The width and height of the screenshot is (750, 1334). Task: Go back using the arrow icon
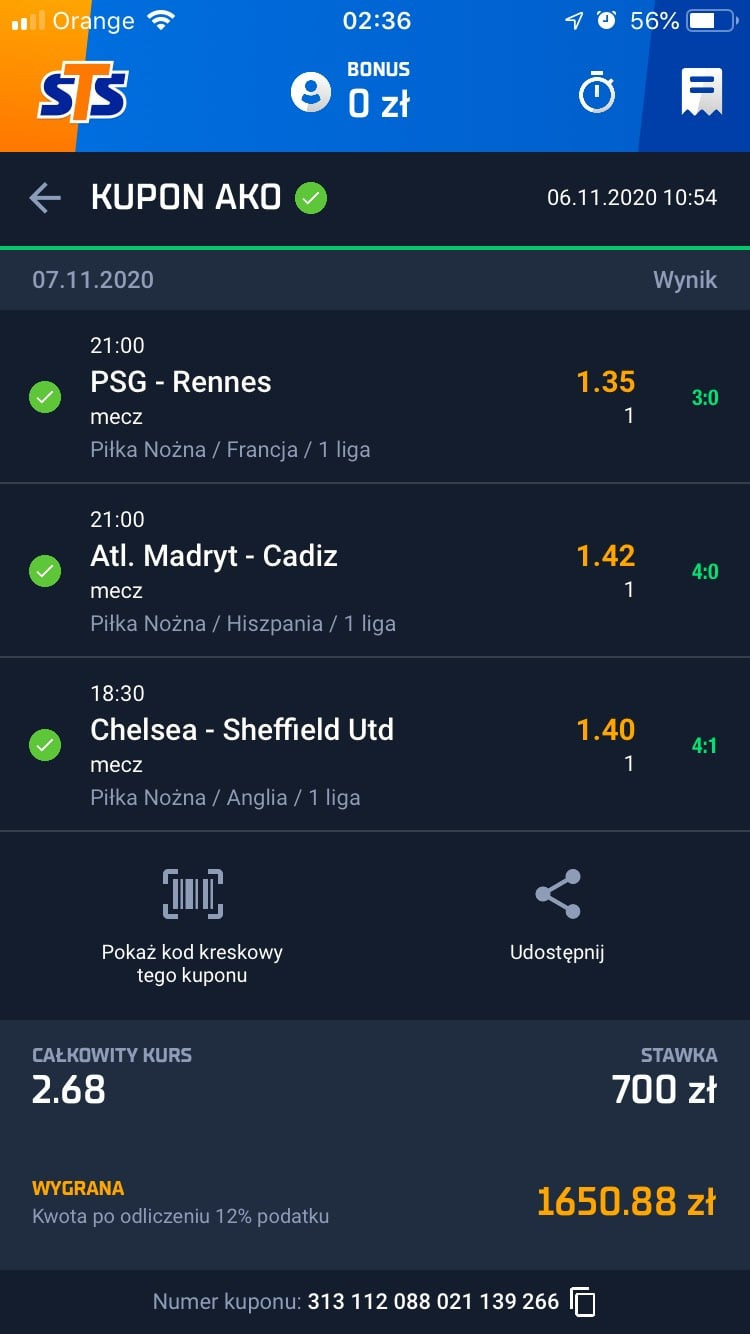[x=45, y=198]
